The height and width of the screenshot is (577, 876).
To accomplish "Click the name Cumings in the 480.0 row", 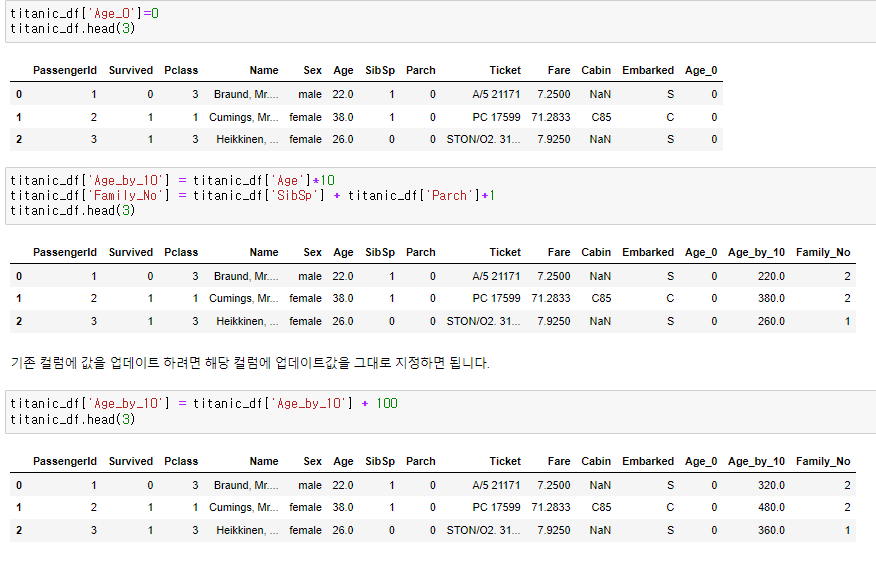I will (x=244, y=507).
